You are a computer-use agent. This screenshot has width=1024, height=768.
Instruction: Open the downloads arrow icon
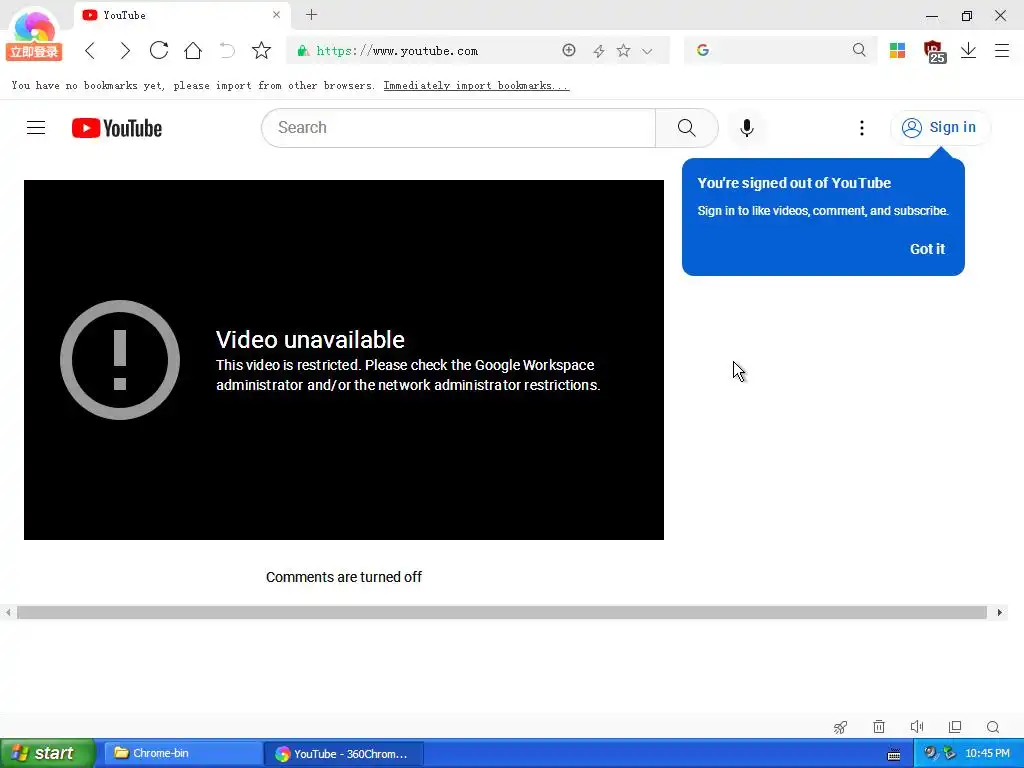[x=968, y=50]
